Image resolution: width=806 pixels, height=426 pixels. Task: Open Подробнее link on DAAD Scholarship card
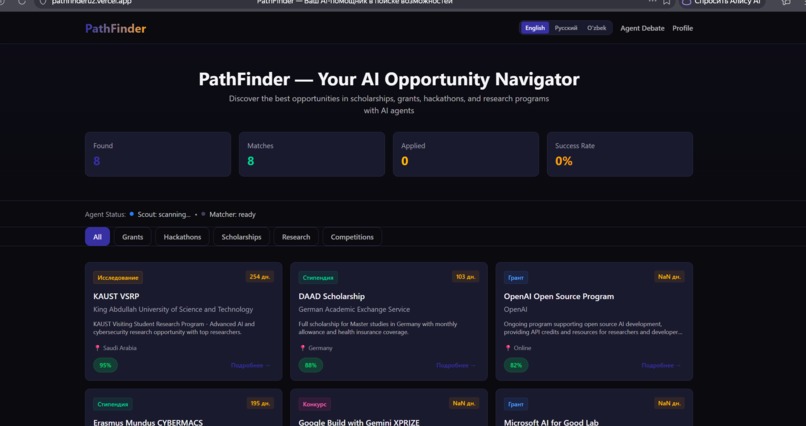click(x=456, y=365)
